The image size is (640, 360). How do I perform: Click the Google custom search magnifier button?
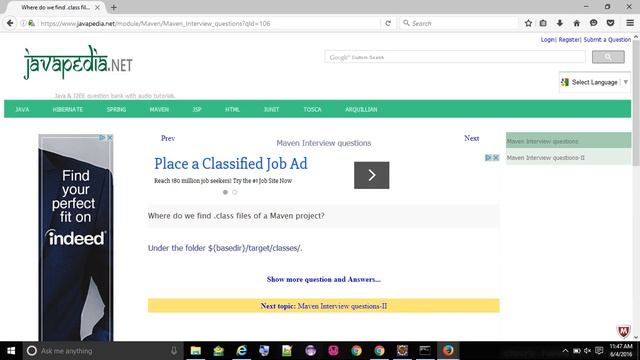tap(608, 57)
